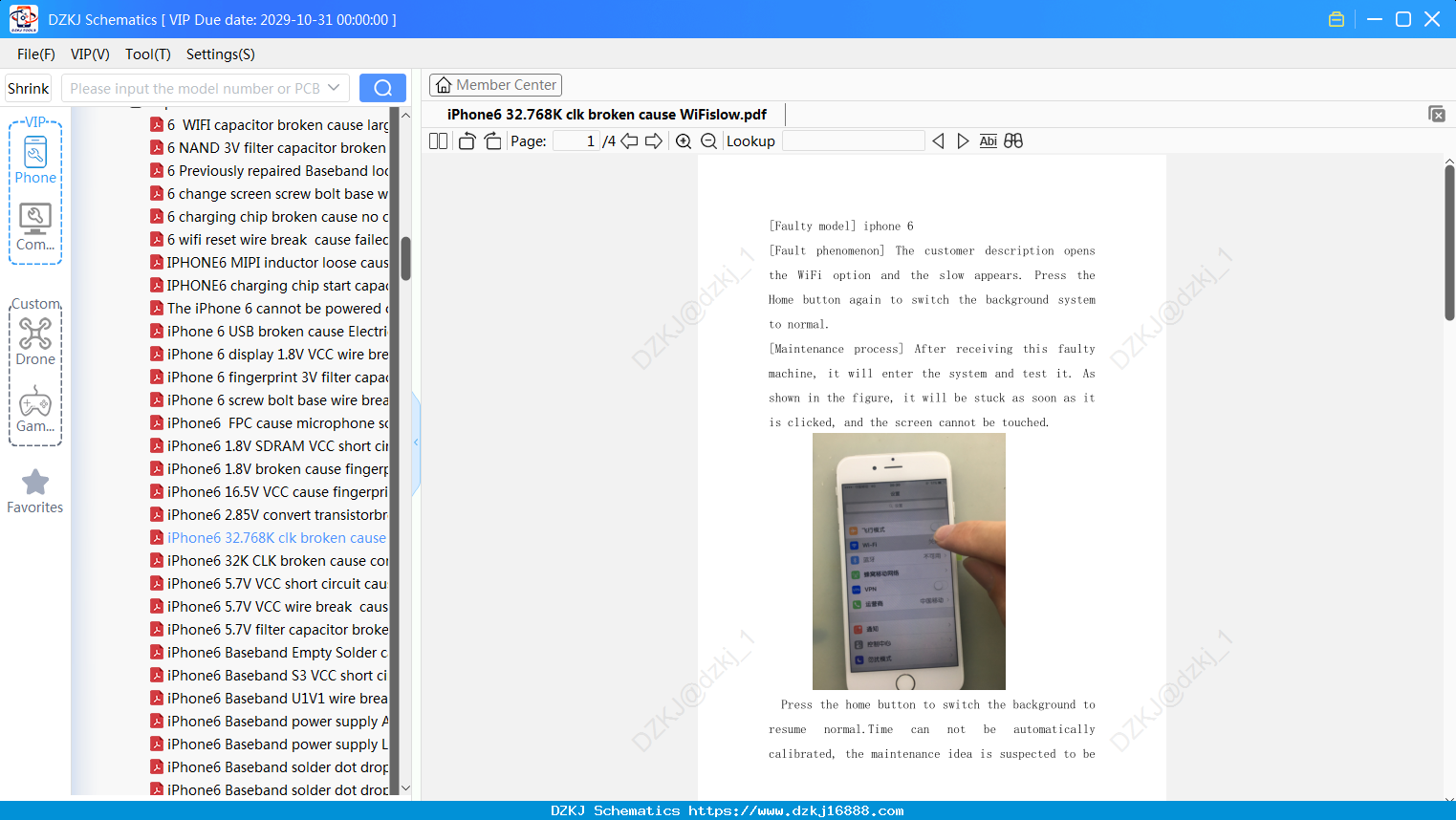Find previous lookup match
Viewport: 1456px width, 820px height.
pyautogui.click(x=938, y=141)
